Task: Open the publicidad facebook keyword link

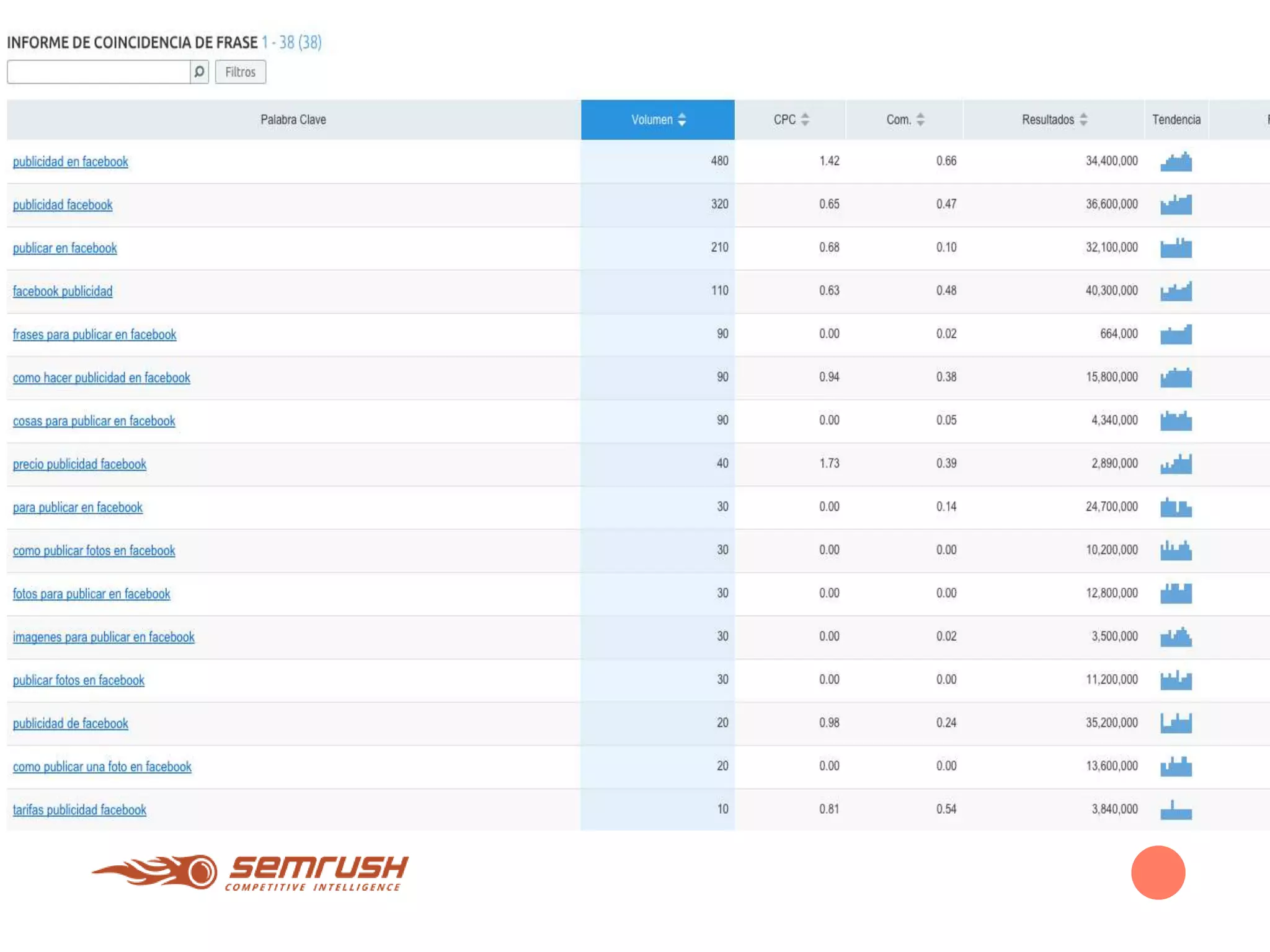Action: point(63,205)
